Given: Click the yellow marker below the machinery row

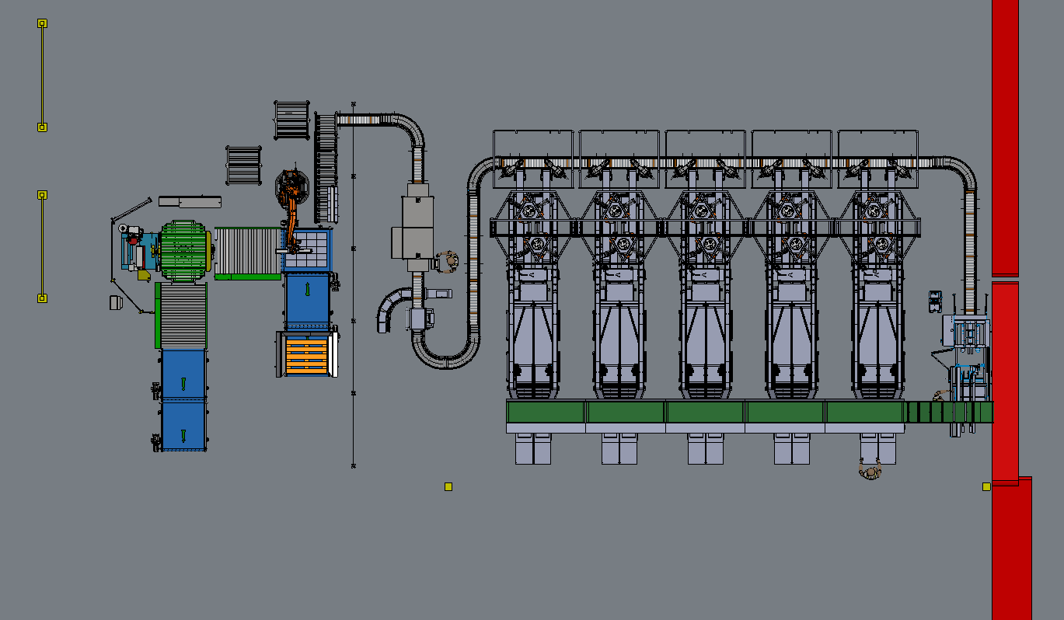Looking at the screenshot, I should point(447,484).
